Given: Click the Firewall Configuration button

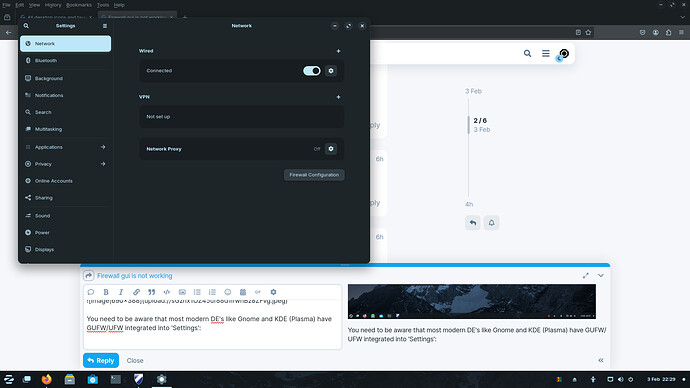Looking at the screenshot, I should pyautogui.click(x=314, y=175).
